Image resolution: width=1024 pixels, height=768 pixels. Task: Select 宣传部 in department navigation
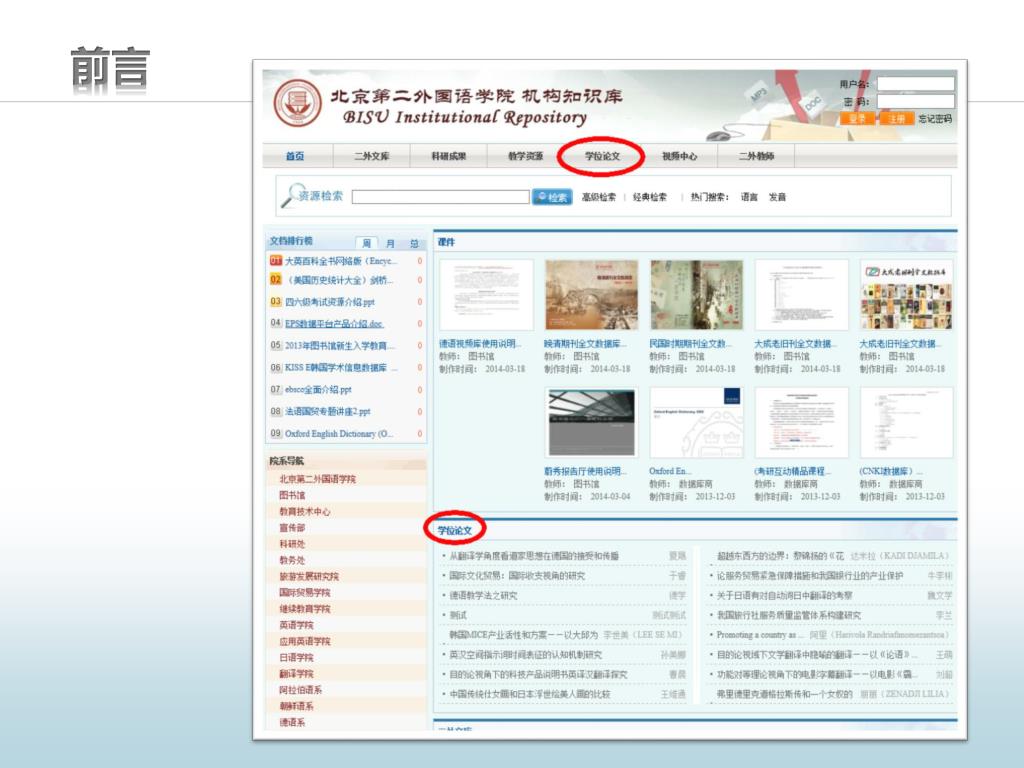tap(293, 528)
